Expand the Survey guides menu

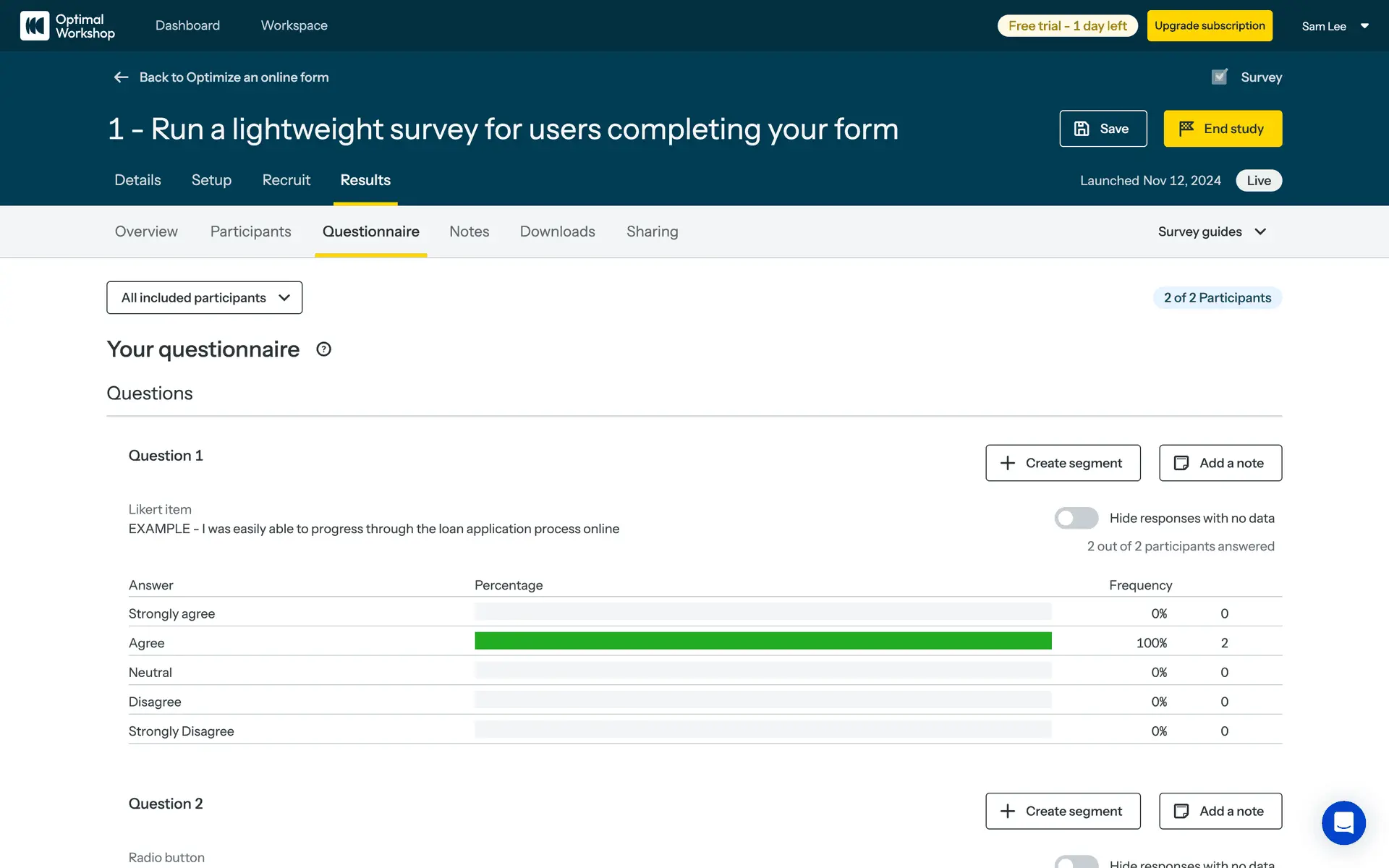pyautogui.click(x=1212, y=231)
